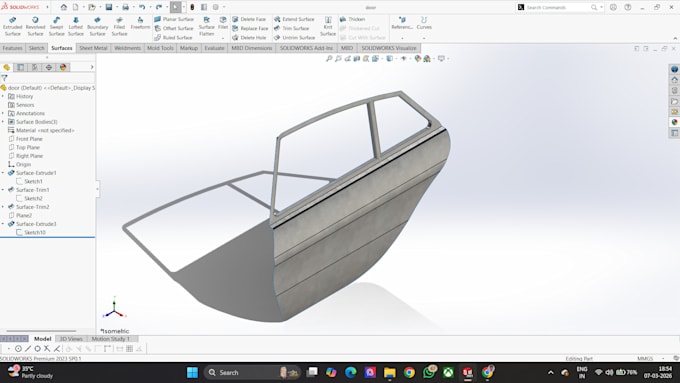Select the Extruded Surface tool
The height and width of the screenshot is (383, 680).
[13, 26]
